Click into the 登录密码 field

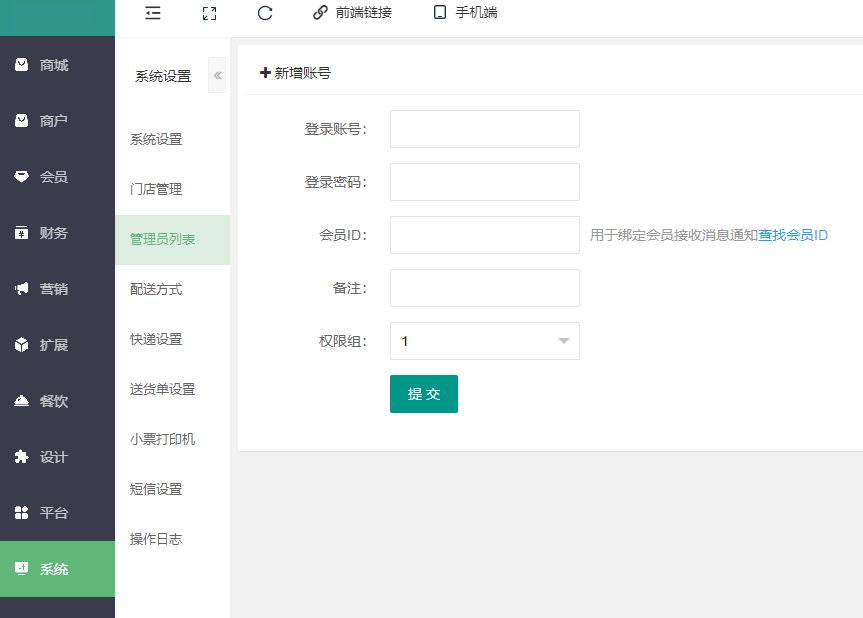pos(485,182)
